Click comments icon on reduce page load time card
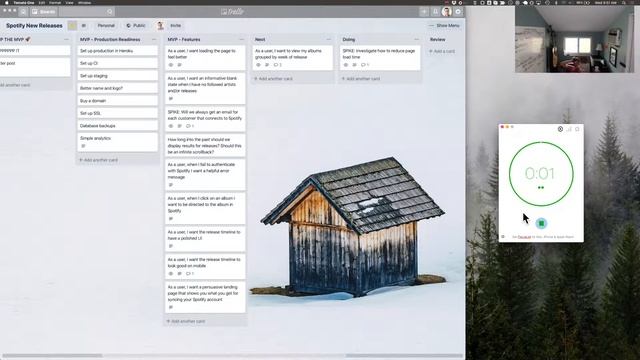 click(x=365, y=65)
